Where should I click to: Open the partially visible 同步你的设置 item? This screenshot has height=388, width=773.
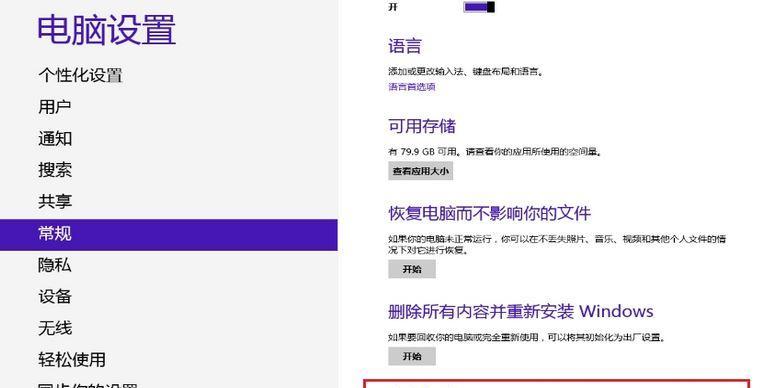88,385
